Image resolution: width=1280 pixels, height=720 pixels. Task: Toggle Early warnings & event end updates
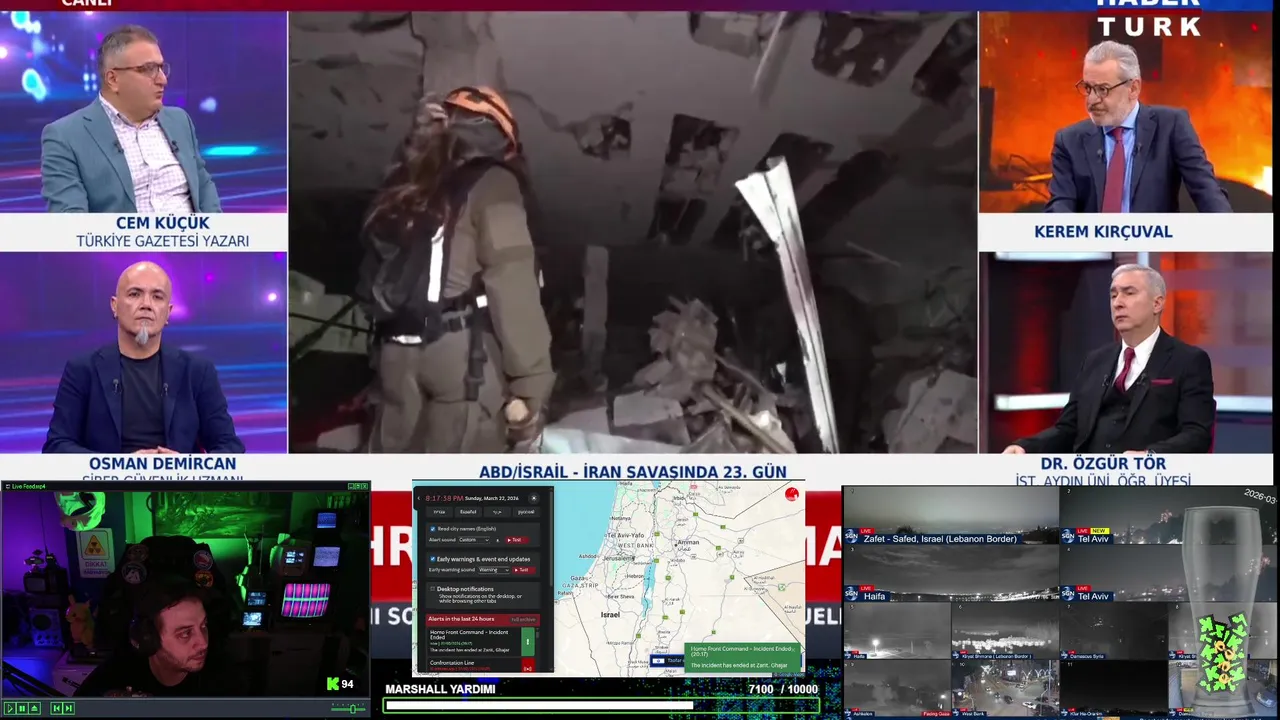pos(433,559)
